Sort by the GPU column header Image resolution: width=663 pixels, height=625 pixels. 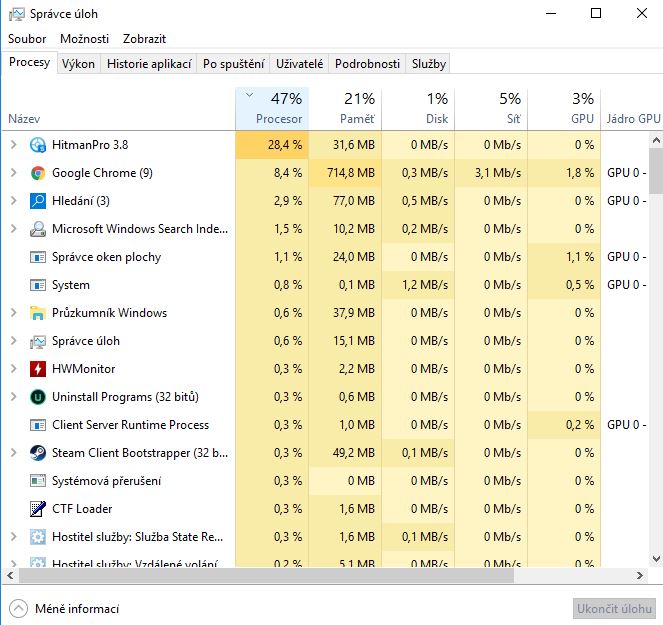coord(564,109)
